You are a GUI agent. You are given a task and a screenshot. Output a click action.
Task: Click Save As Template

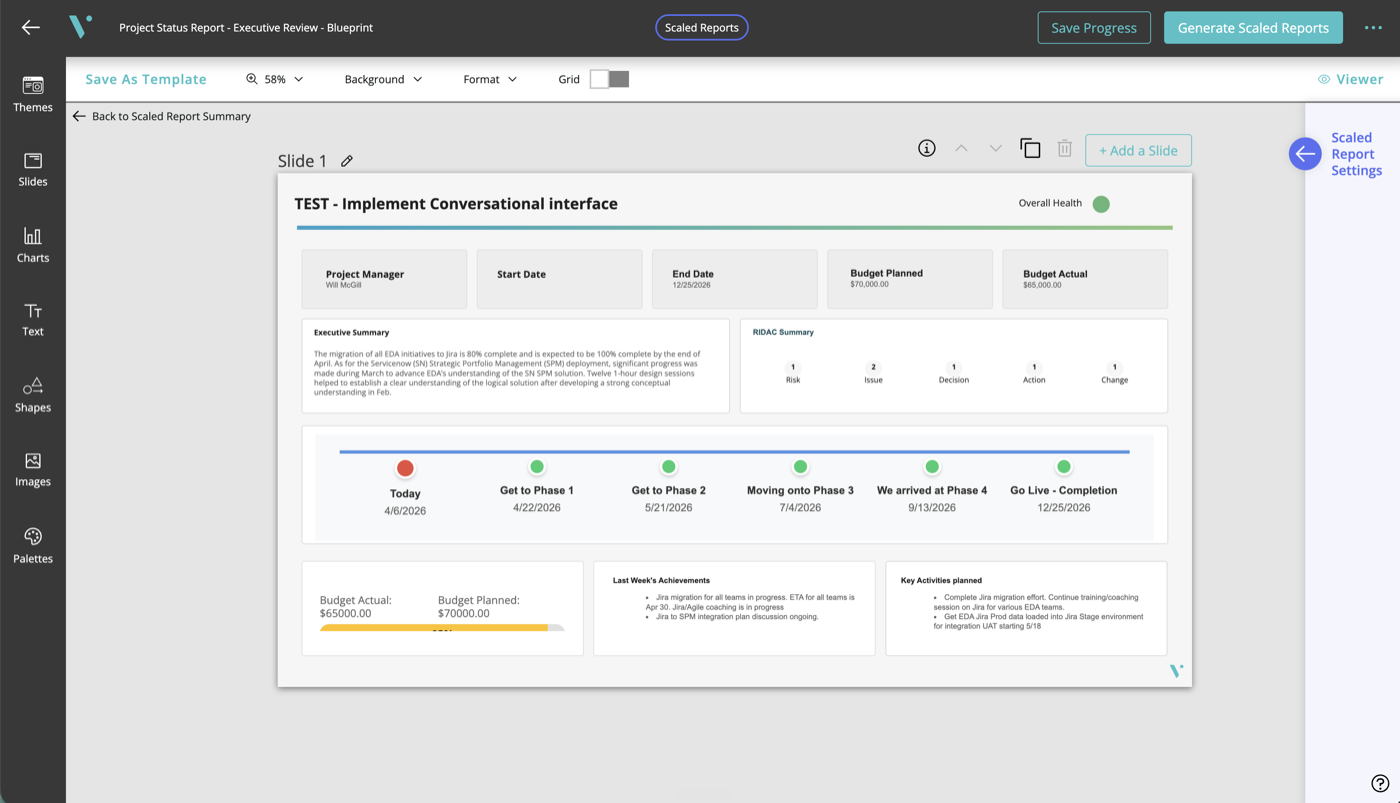(146, 79)
